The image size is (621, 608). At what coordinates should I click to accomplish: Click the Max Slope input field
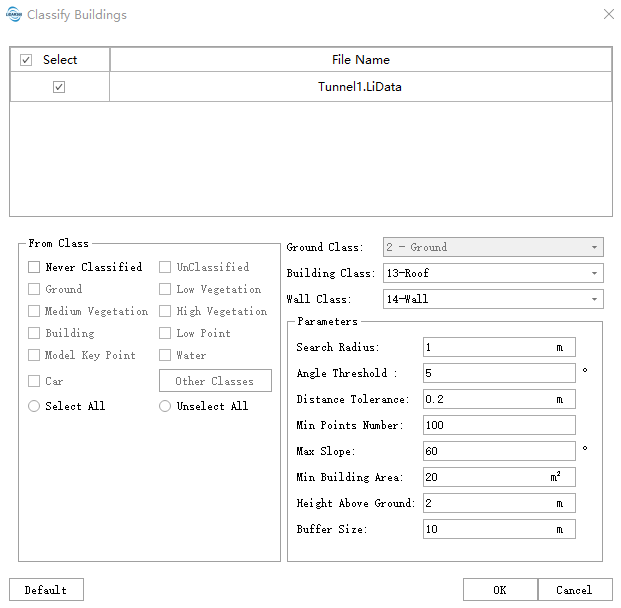[x=498, y=451]
